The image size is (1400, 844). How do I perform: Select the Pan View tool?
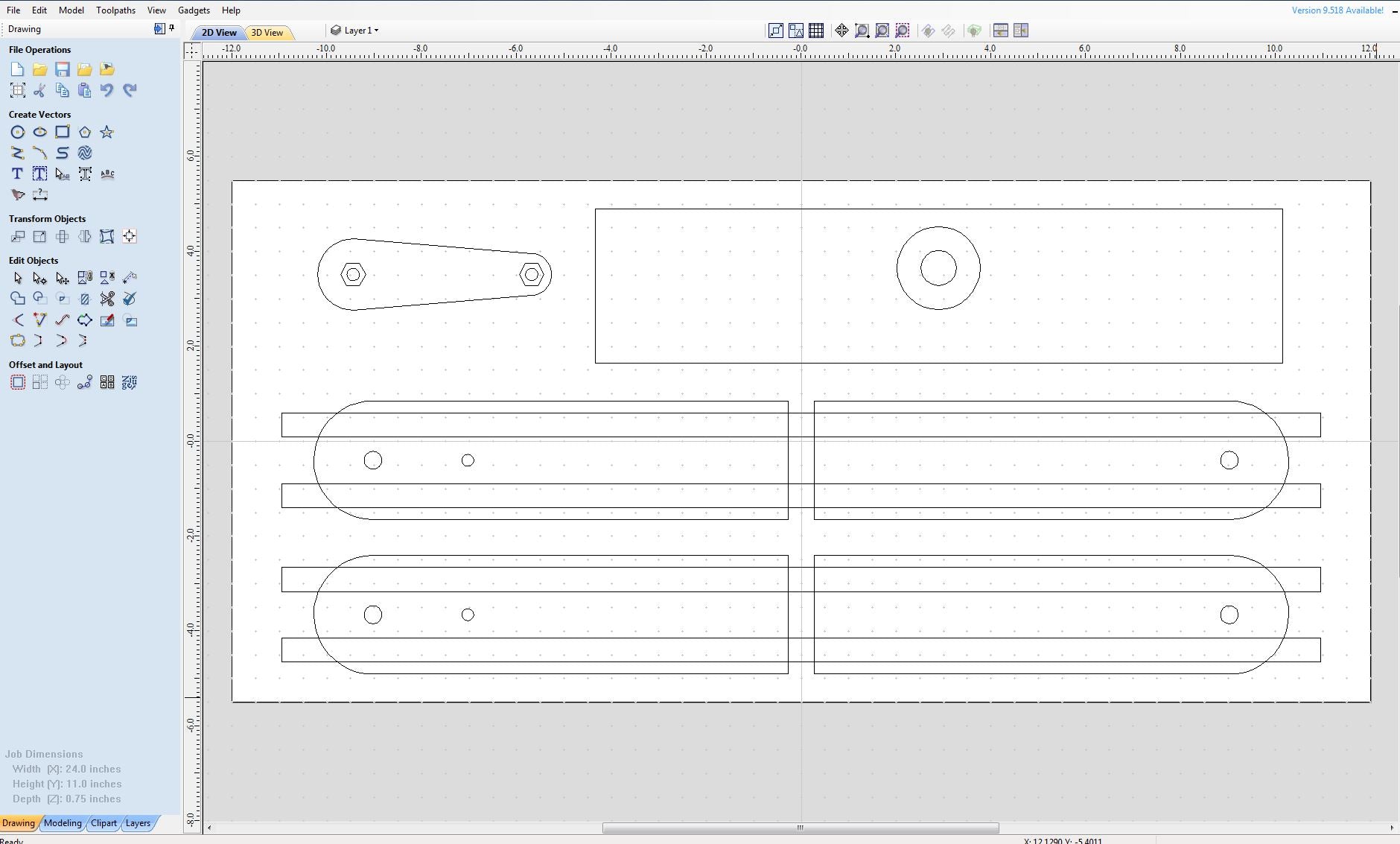(x=841, y=31)
